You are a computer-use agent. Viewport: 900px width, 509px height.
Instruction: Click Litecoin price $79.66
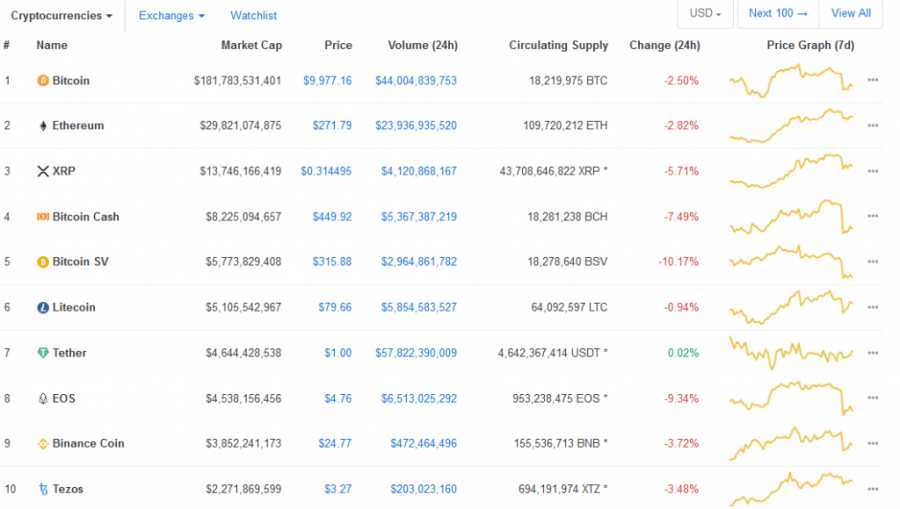tap(335, 307)
